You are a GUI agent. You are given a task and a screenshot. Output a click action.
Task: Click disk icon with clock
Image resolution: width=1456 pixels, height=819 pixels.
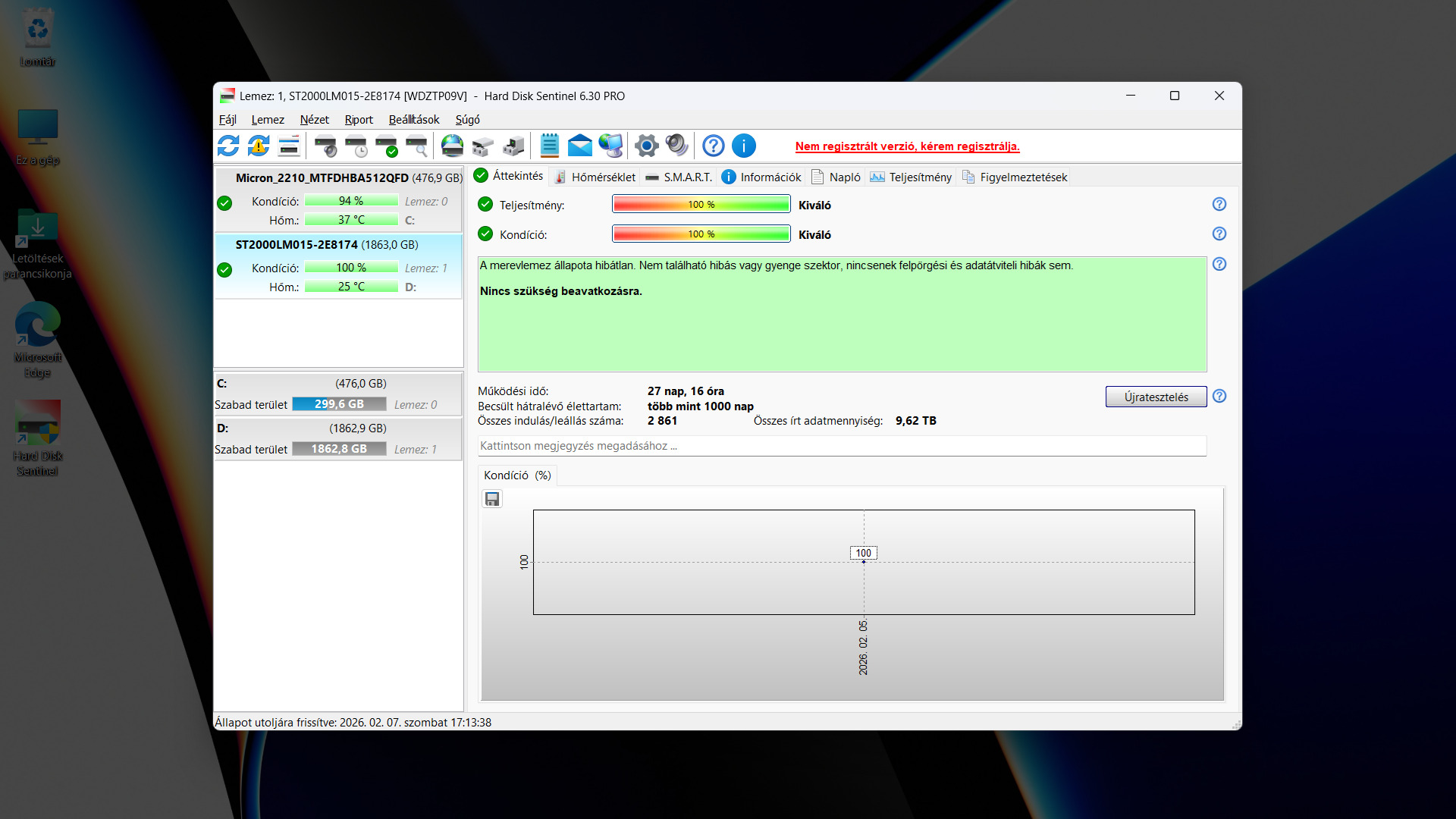click(356, 146)
